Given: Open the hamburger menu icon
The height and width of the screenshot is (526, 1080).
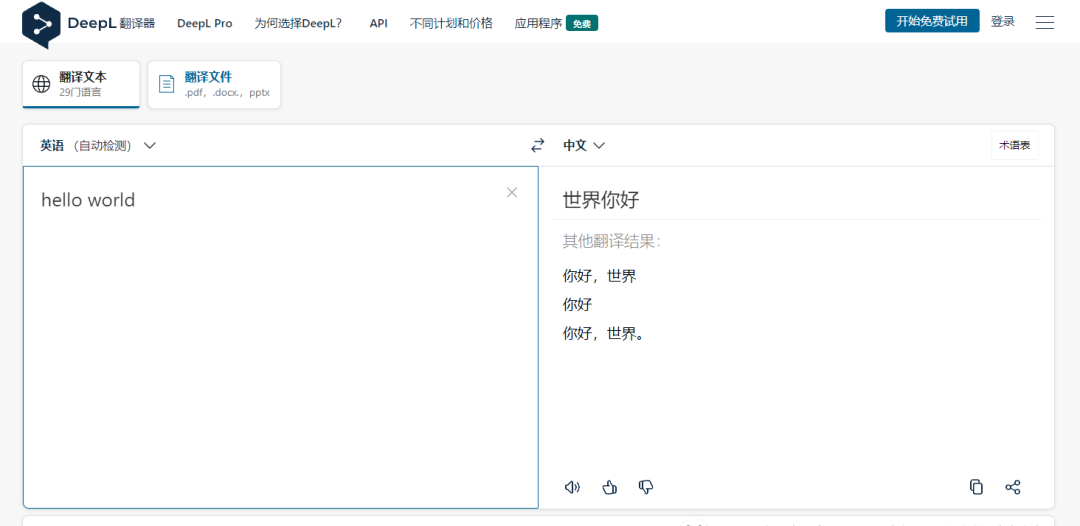Looking at the screenshot, I should (1045, 22).
